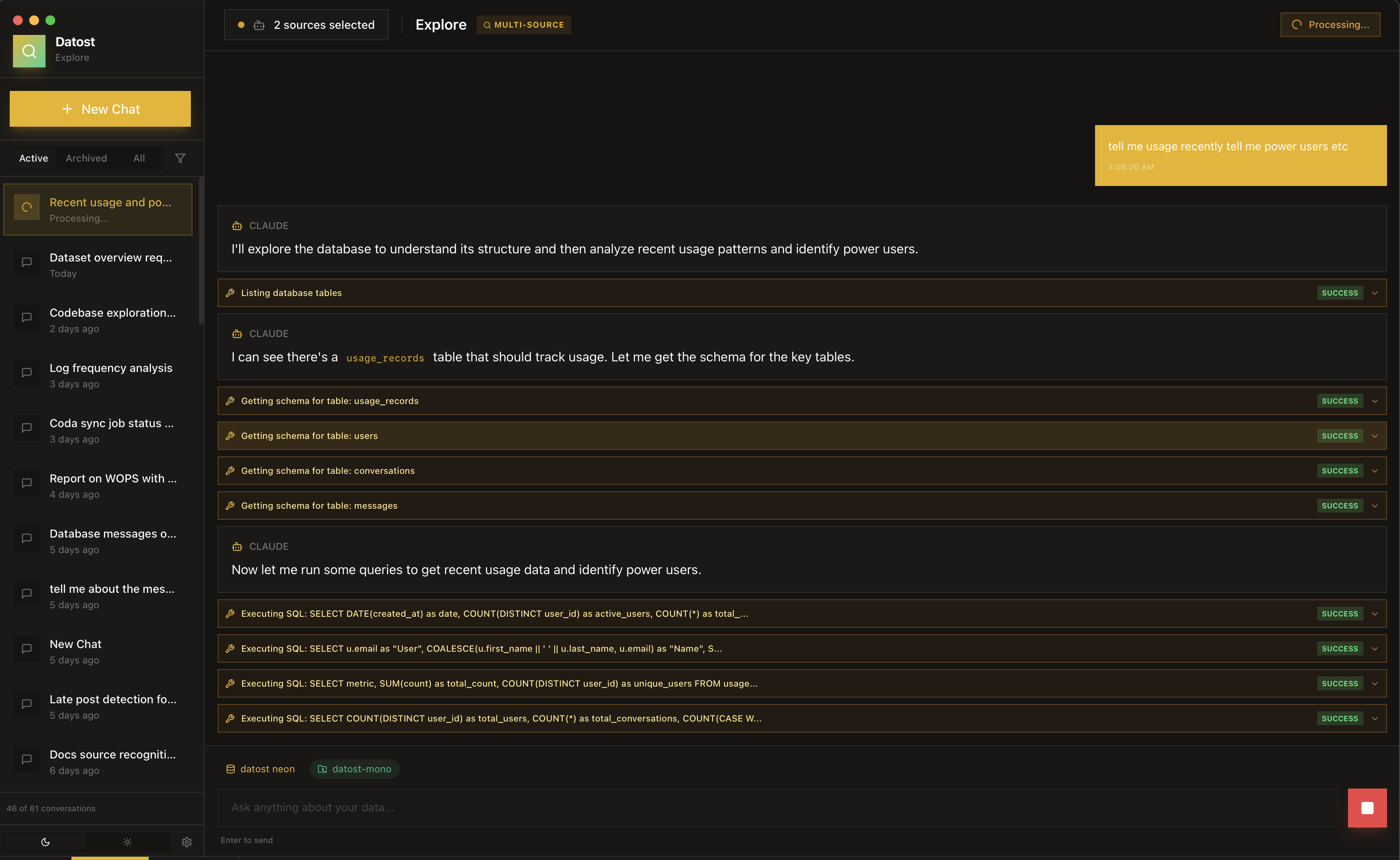The image size is (1400, 860).
Task: Click the filter funnel icon in sidebar
Action: (x=180, y=158)
